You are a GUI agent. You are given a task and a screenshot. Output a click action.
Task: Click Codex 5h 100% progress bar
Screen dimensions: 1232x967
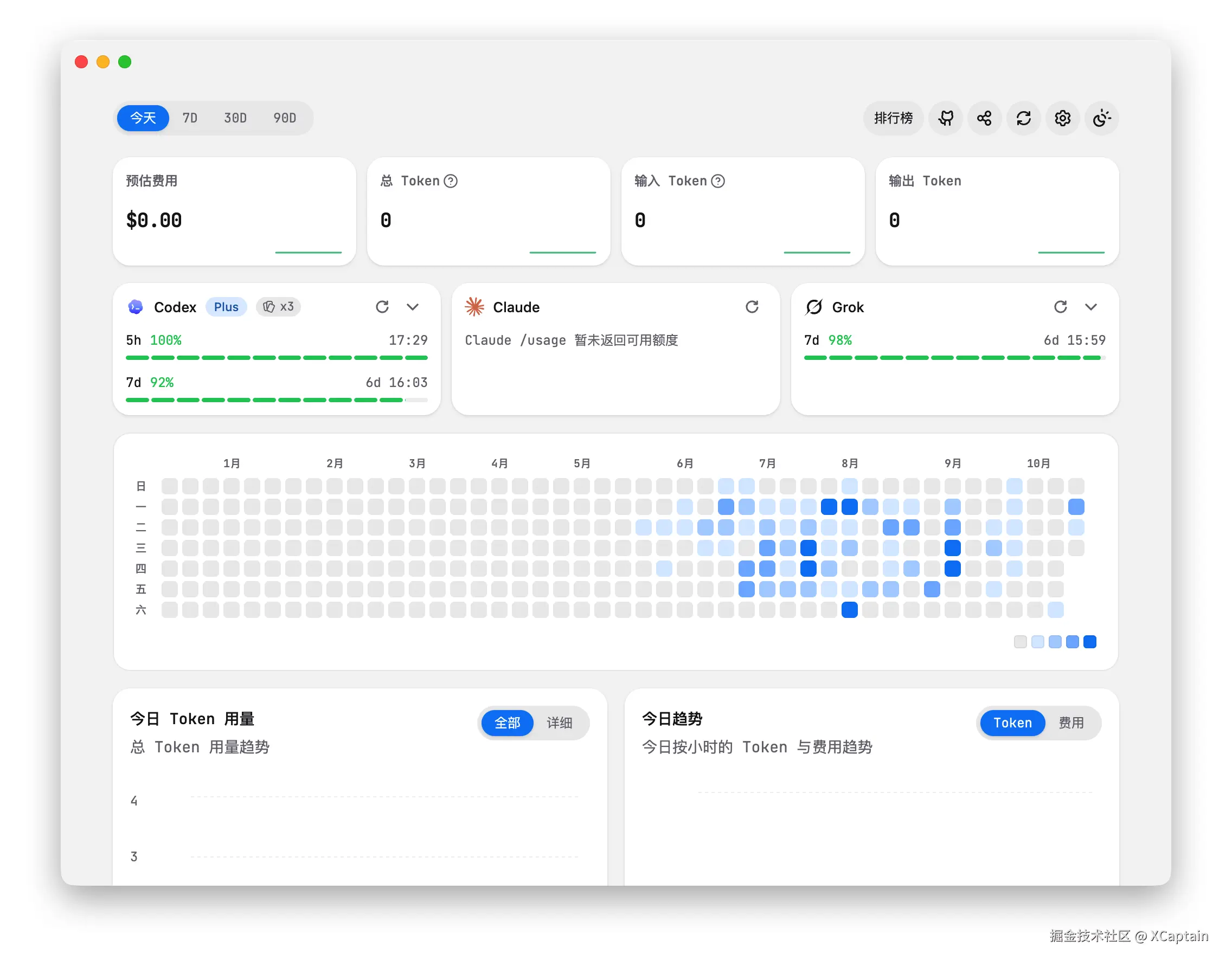click(277, 358)
